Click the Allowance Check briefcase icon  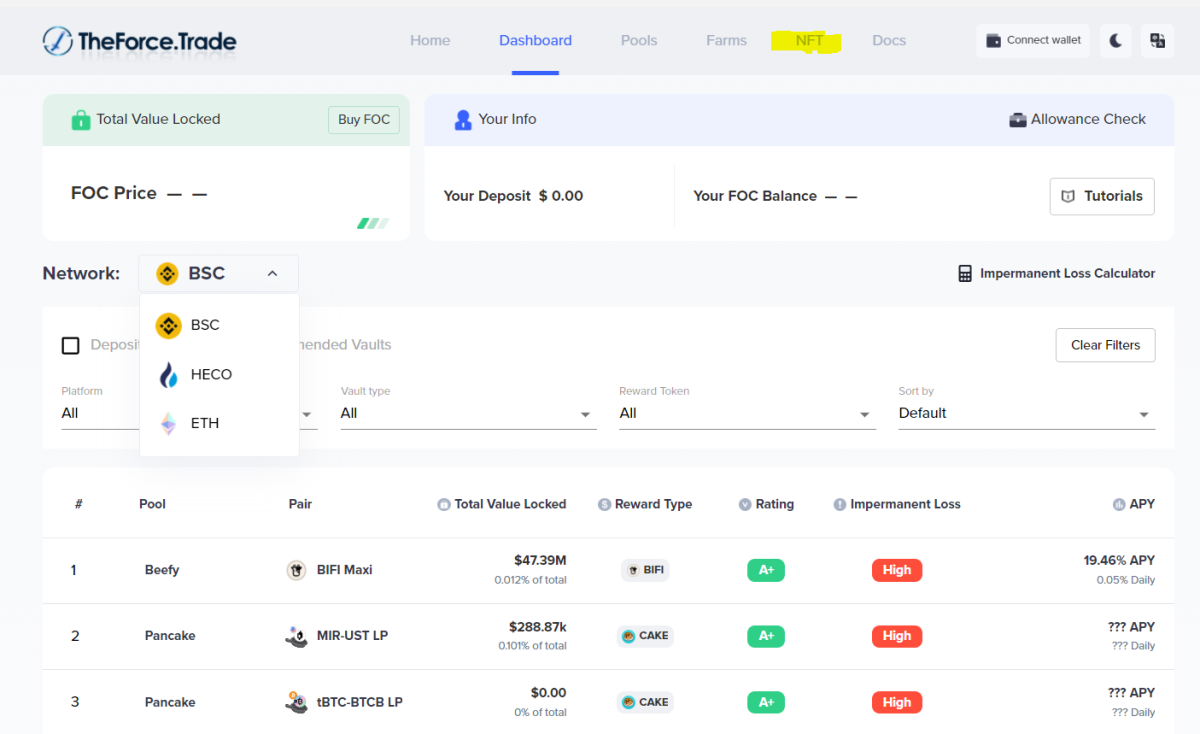pyautogui.click(x=1018, y=120)
